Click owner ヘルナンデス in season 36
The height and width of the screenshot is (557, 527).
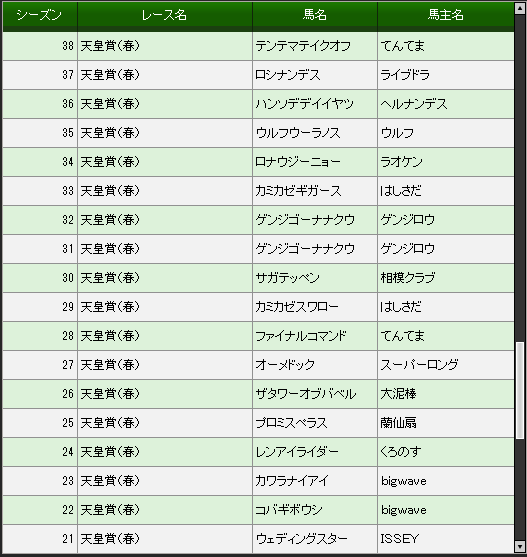tap(414, 104)
